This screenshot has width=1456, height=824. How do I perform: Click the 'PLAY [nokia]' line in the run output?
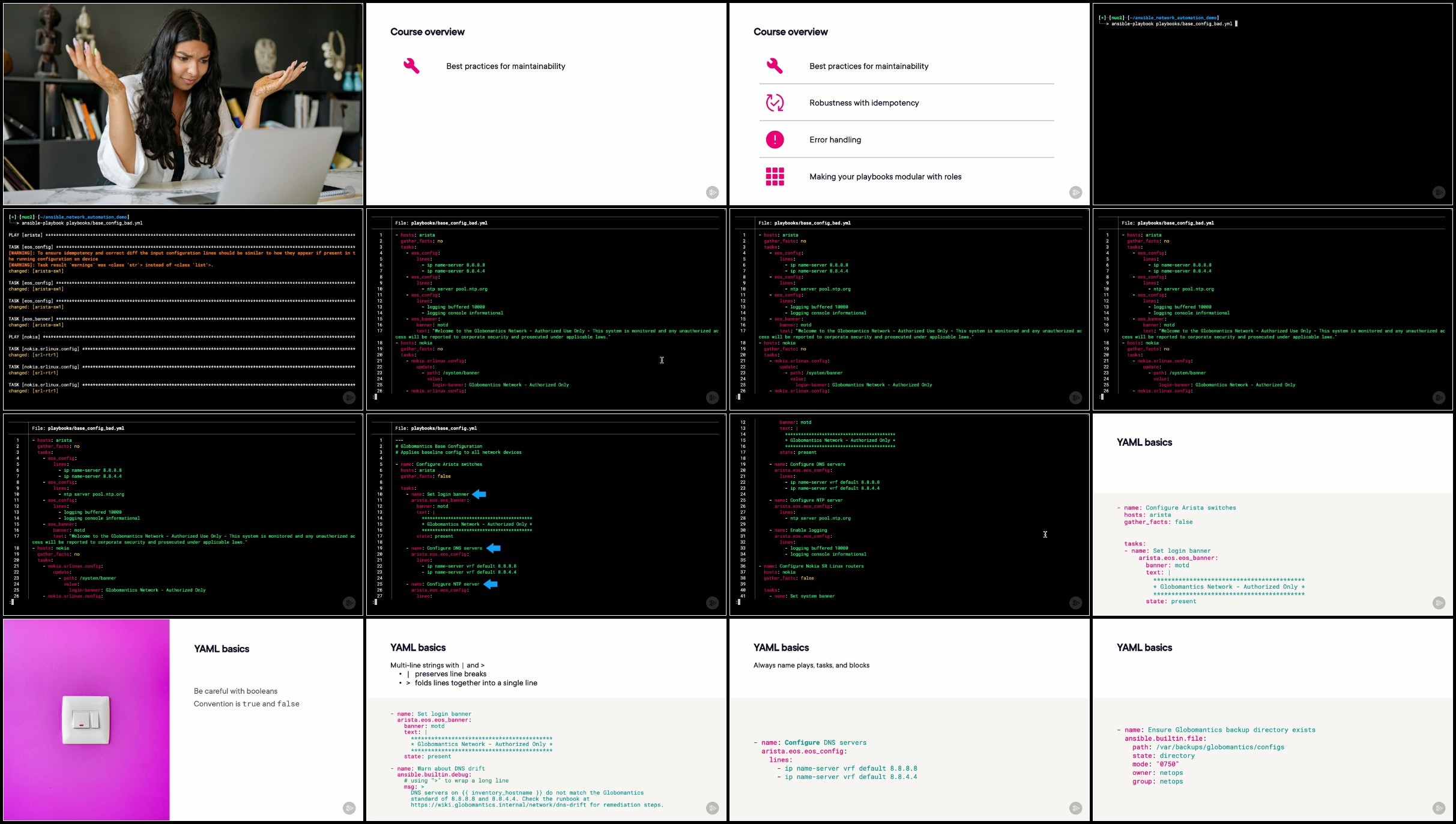(x=182, y=337)
